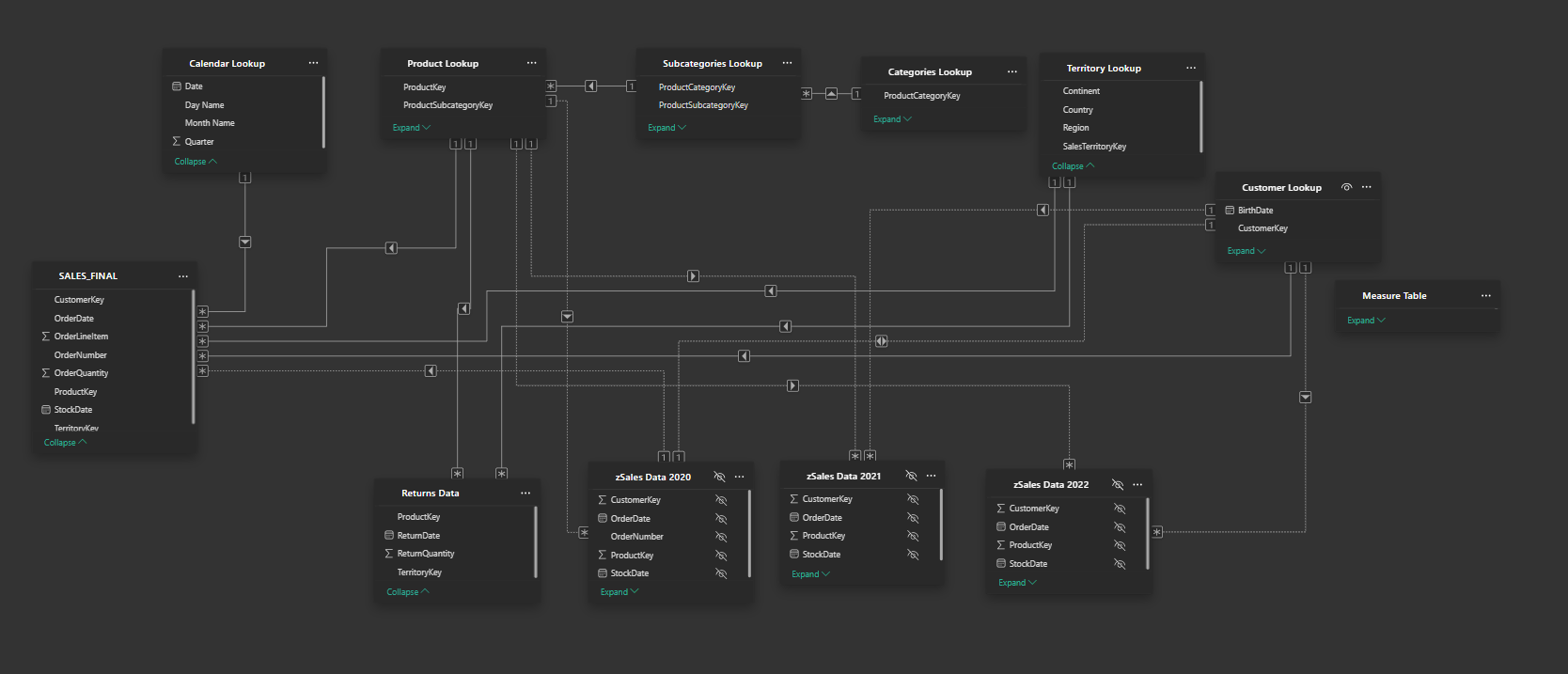Viewport: 1568px width, 674px height.
Task: Click the sigma icon beside ReturnQuantity
Action: [388, 554]
